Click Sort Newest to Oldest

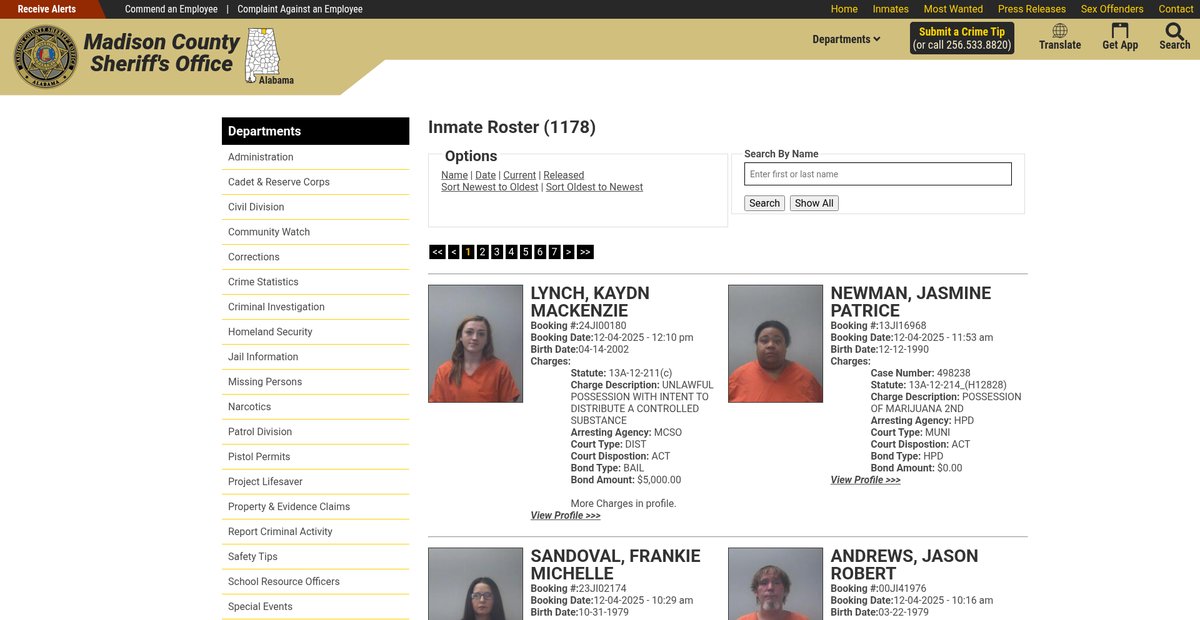(x=489, y=187)
